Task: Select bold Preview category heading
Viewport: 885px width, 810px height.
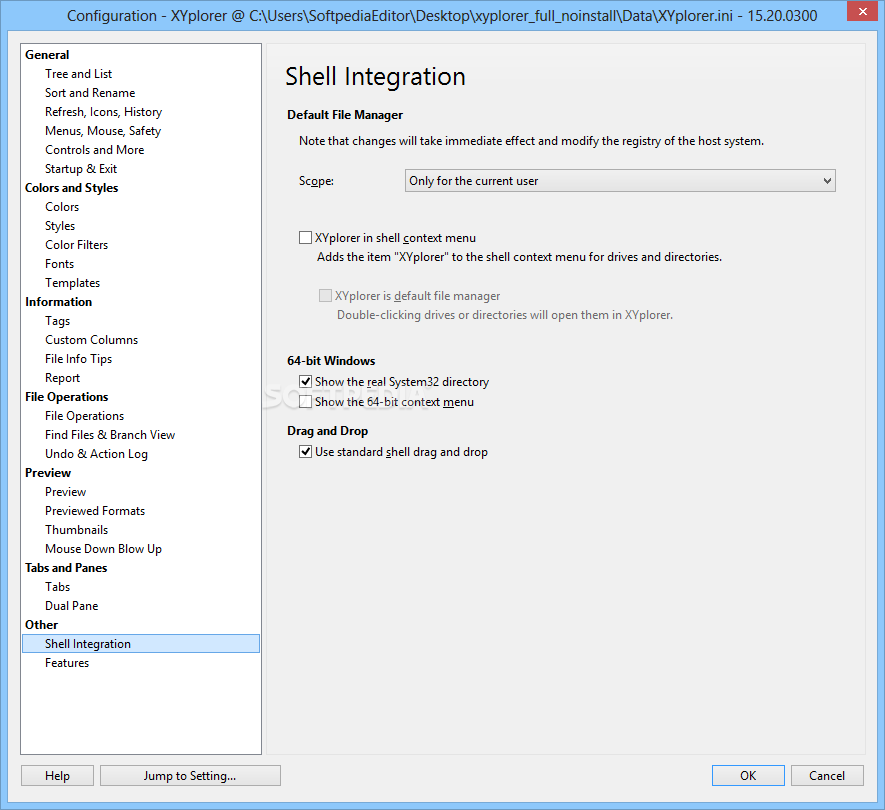Action: tap(48, 473)
